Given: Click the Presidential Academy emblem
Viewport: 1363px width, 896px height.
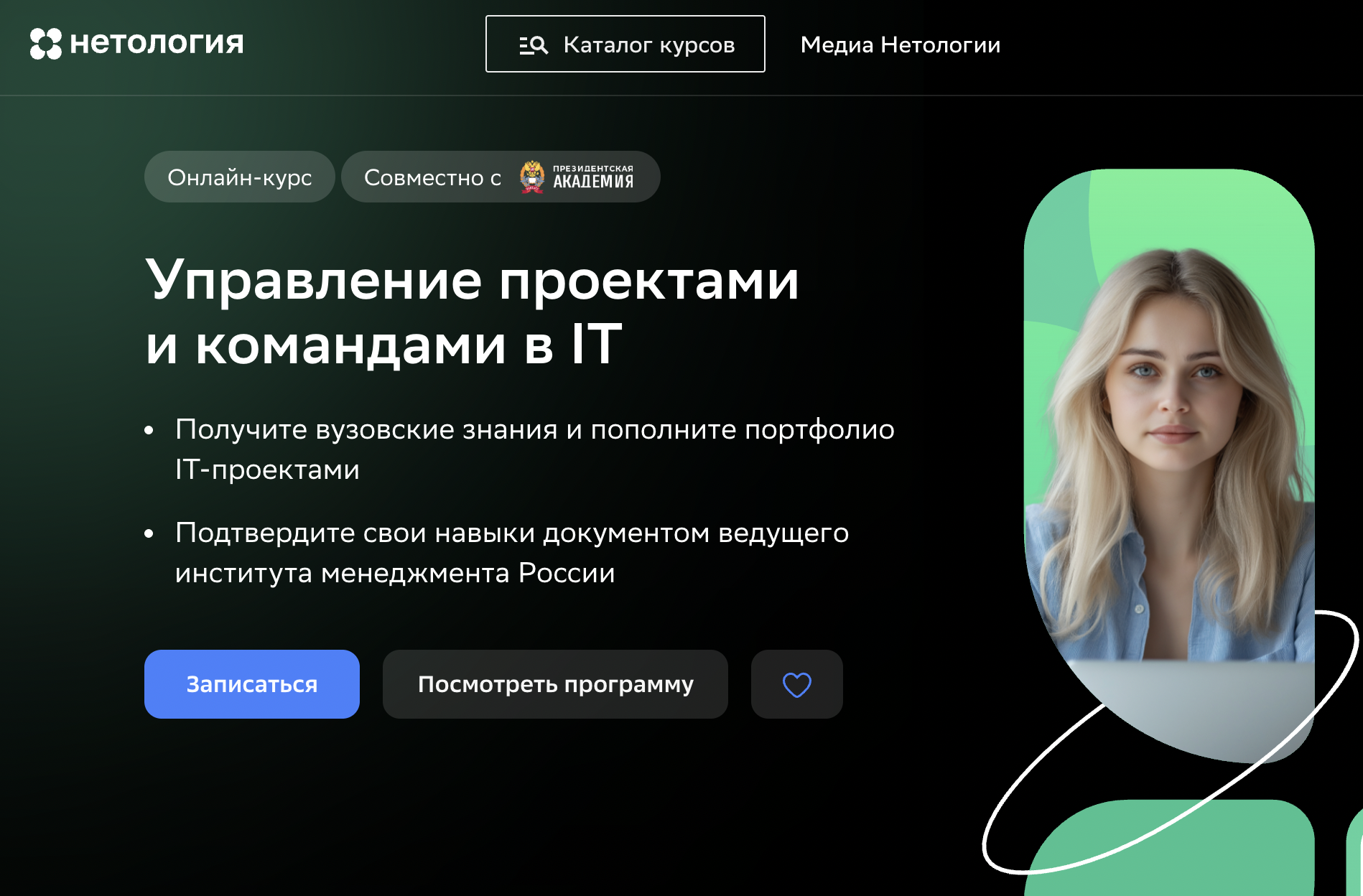Looking at the screenshot, I should (532, 177).
